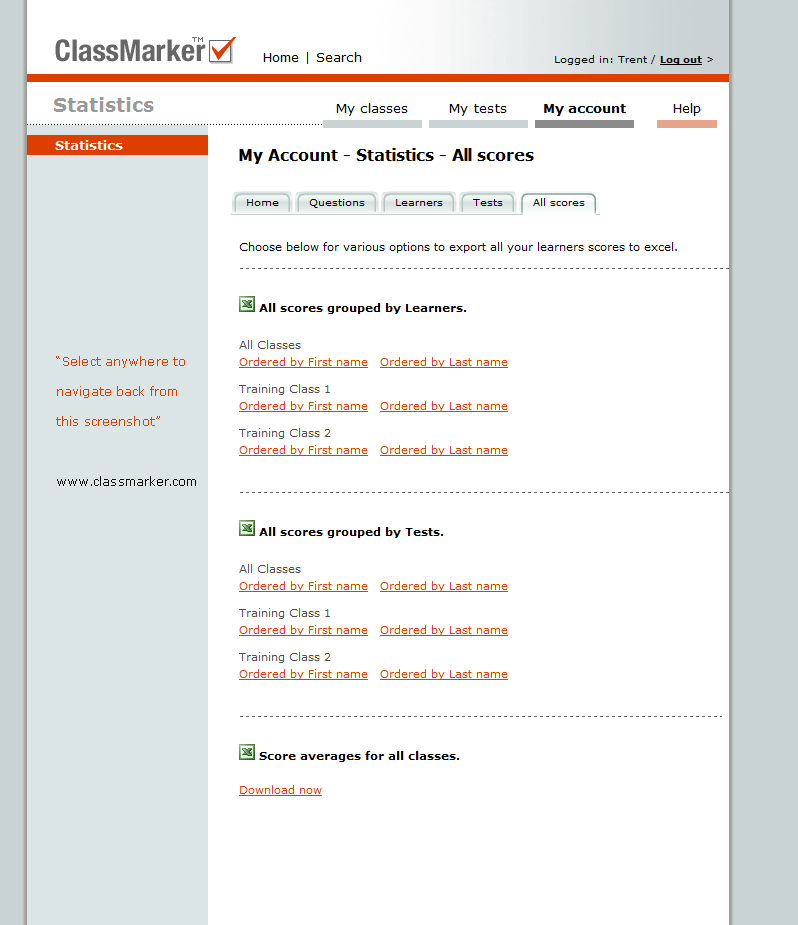The image size is (798, 925).
Task: Export Learners Training Class 2 by Last name
Action: tap(444, 450)
